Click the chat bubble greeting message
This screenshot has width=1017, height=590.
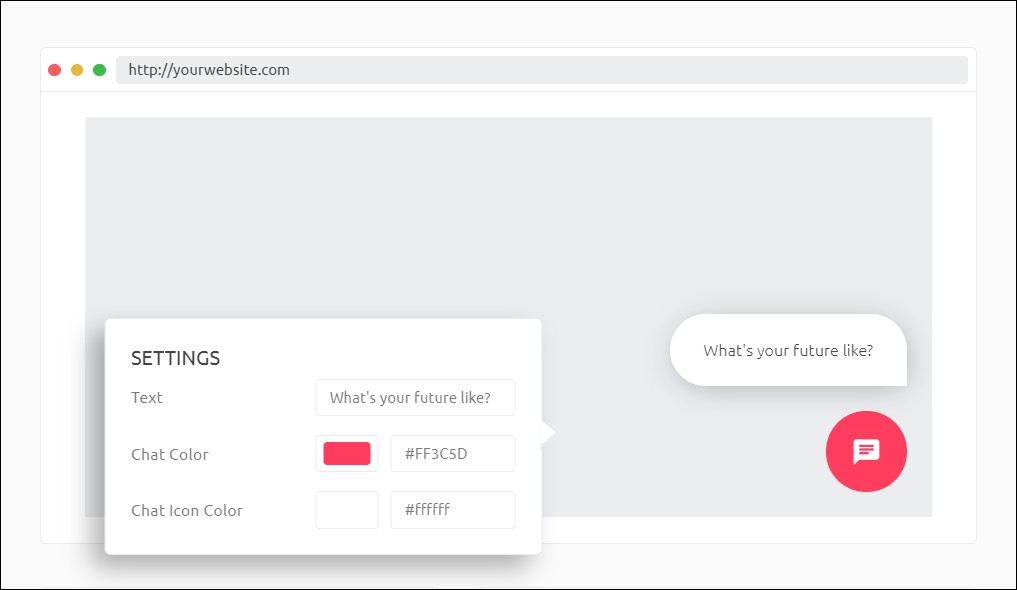[788, 350]
